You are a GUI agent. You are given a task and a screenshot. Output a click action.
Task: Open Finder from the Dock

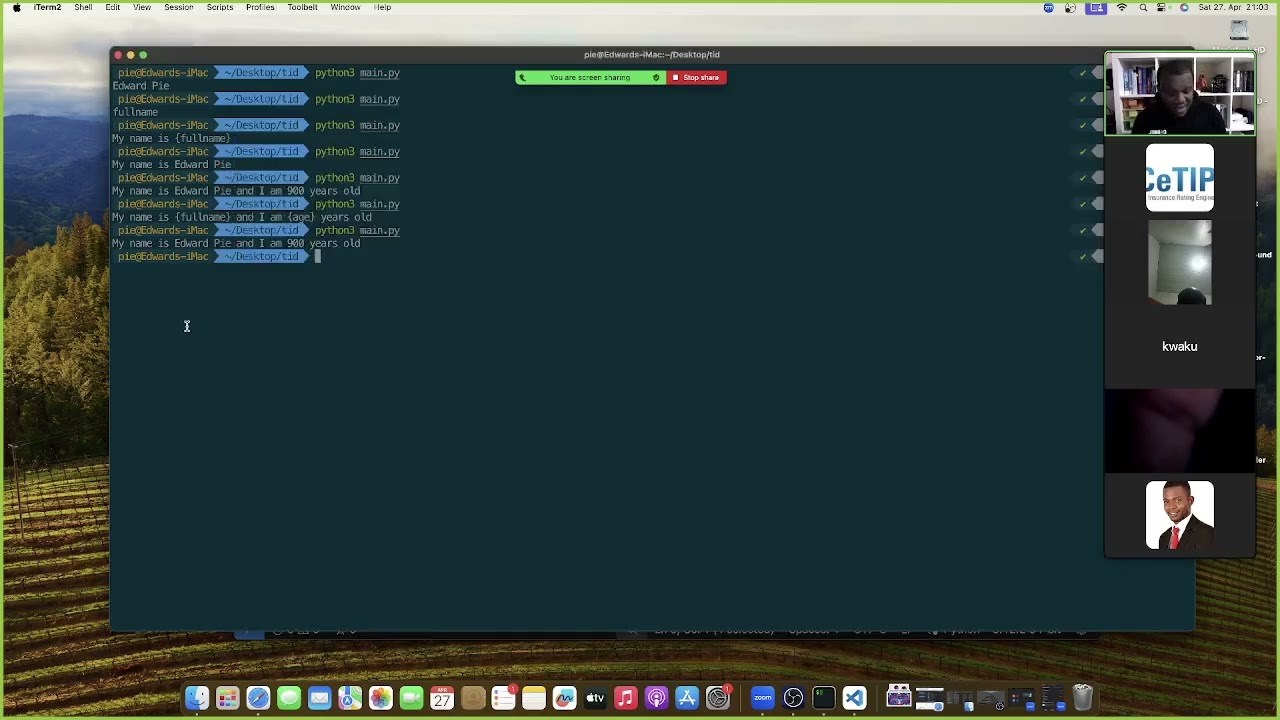pyautogui.click(x=197, y=697)
